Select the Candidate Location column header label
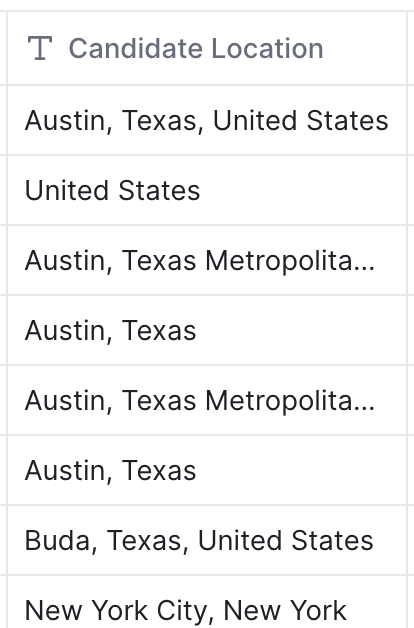The height and width of the screenshot is (628, 414). [196, 48]
